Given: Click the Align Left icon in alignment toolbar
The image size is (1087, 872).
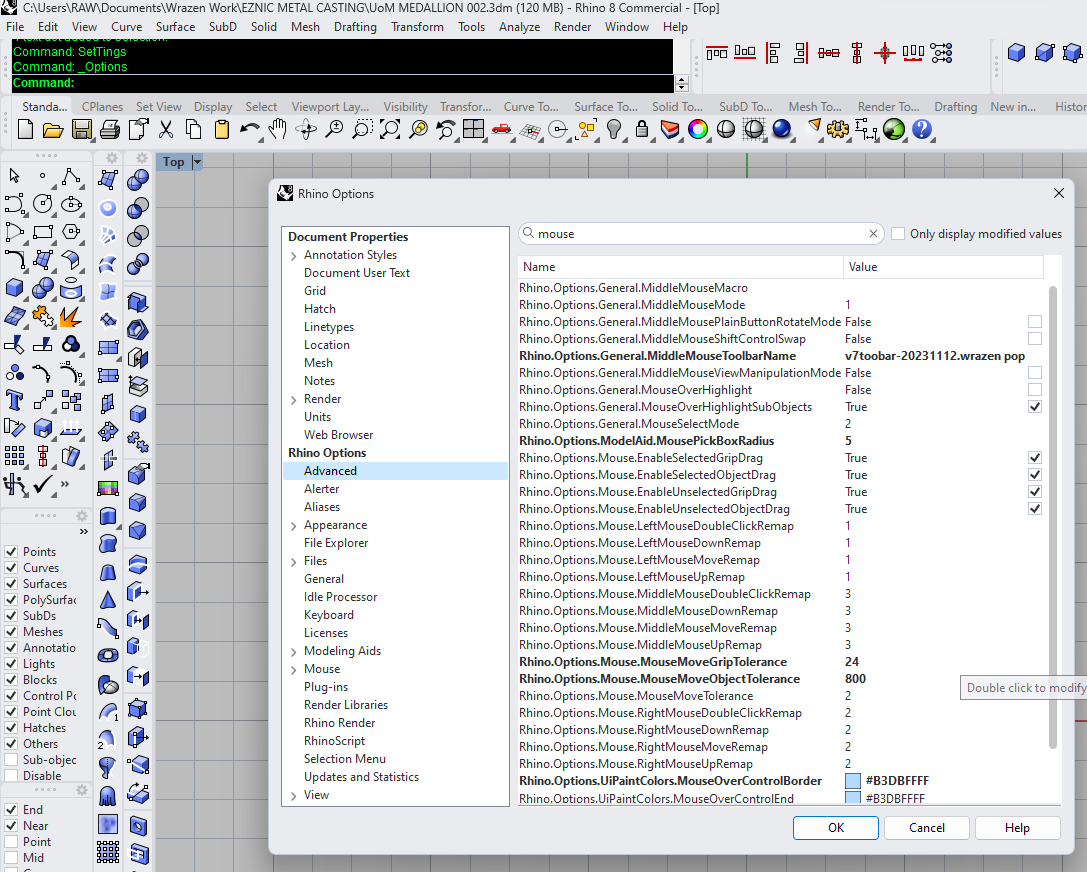Looking at the screenshot, I should (772, 53).
